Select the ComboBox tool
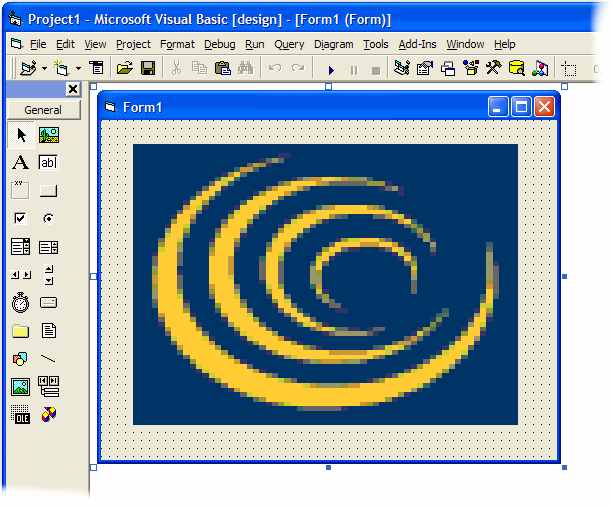This screenshot has width=612, height=506. tap(20, 246)
